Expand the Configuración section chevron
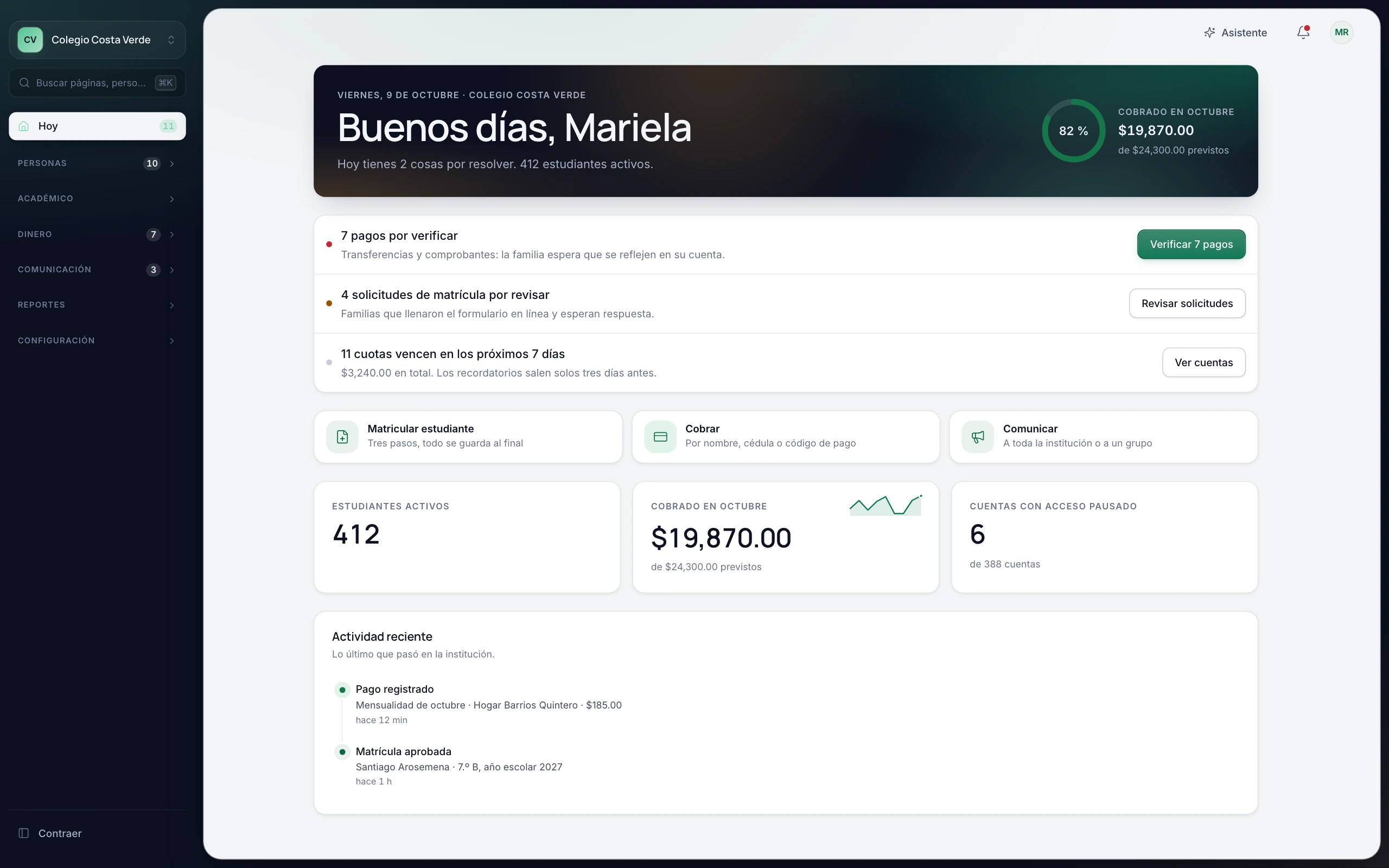 (x=171, y=341)
